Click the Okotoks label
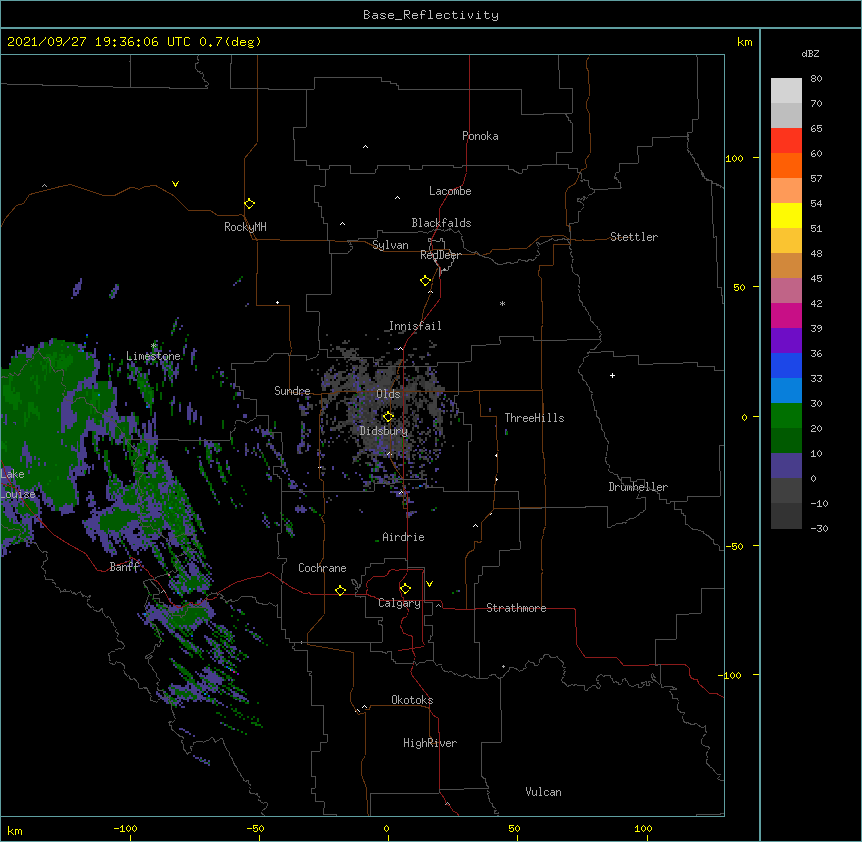862x842 pixels. pyautogui.click(x=412, y=700)
